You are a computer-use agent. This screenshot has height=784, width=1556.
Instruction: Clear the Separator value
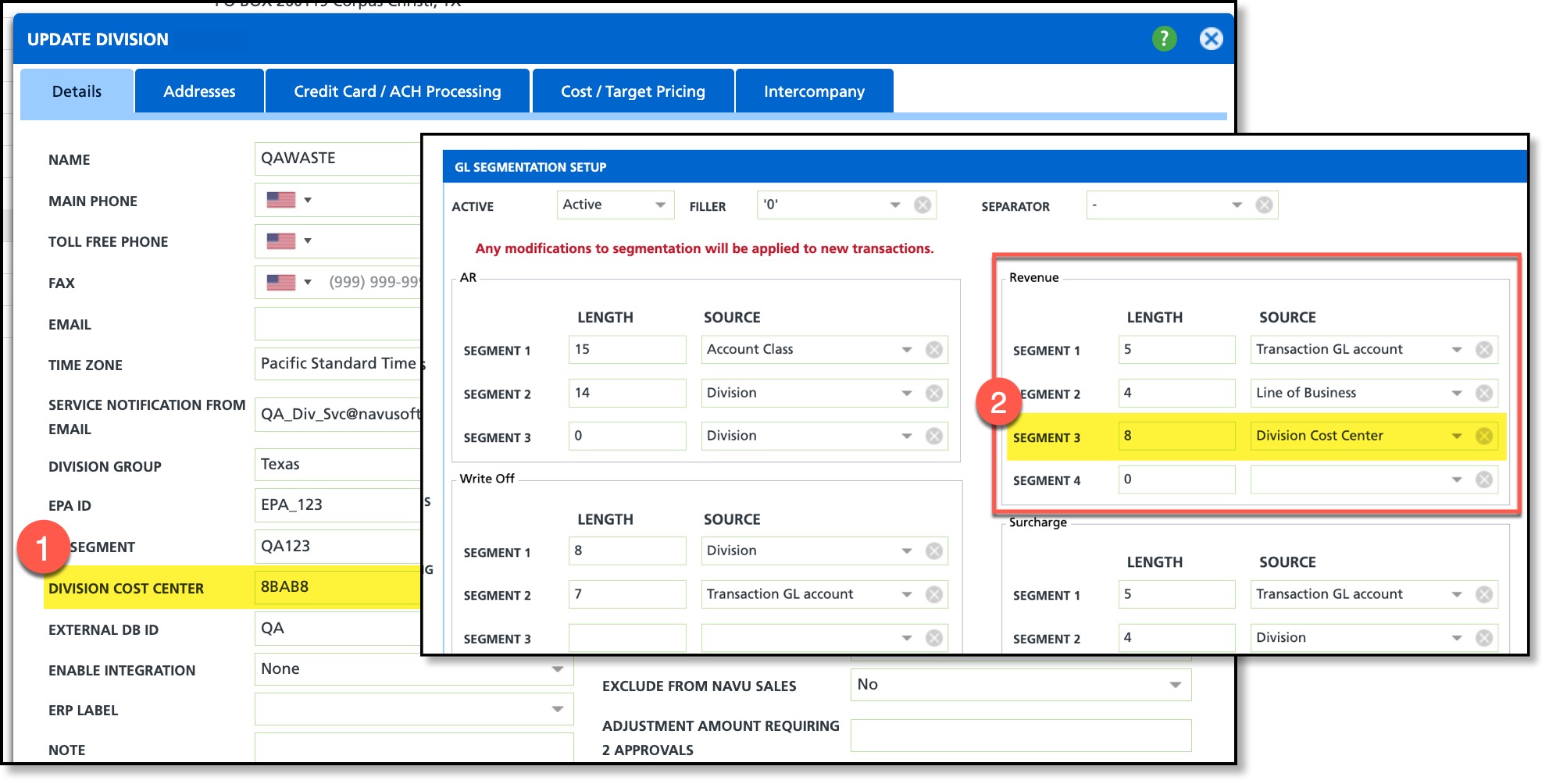click(1264, 205)
